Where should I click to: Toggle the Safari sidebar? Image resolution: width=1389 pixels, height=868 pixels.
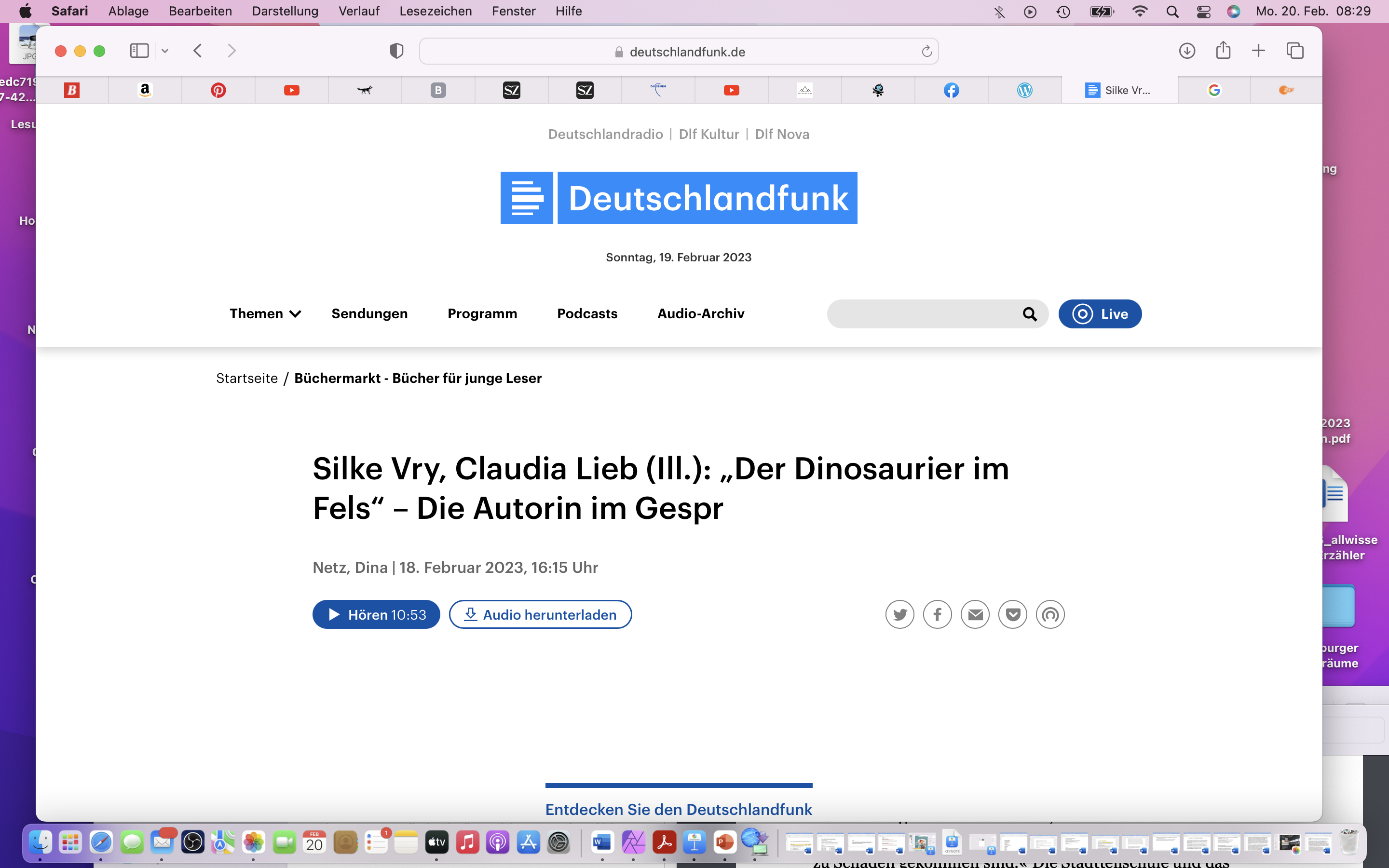[139, 51]
